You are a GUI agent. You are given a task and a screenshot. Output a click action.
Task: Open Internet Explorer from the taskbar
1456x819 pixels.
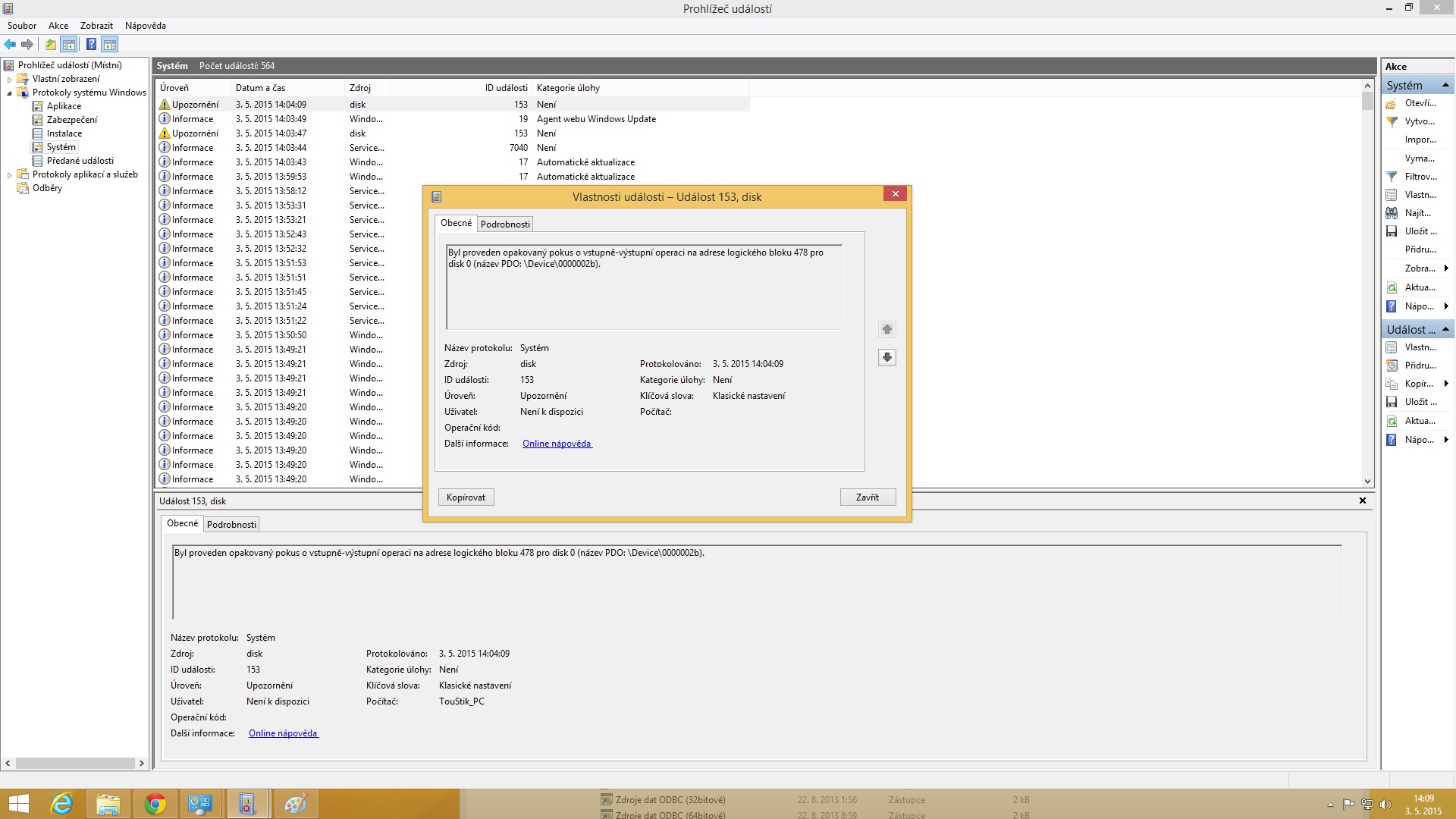point(61,804)
